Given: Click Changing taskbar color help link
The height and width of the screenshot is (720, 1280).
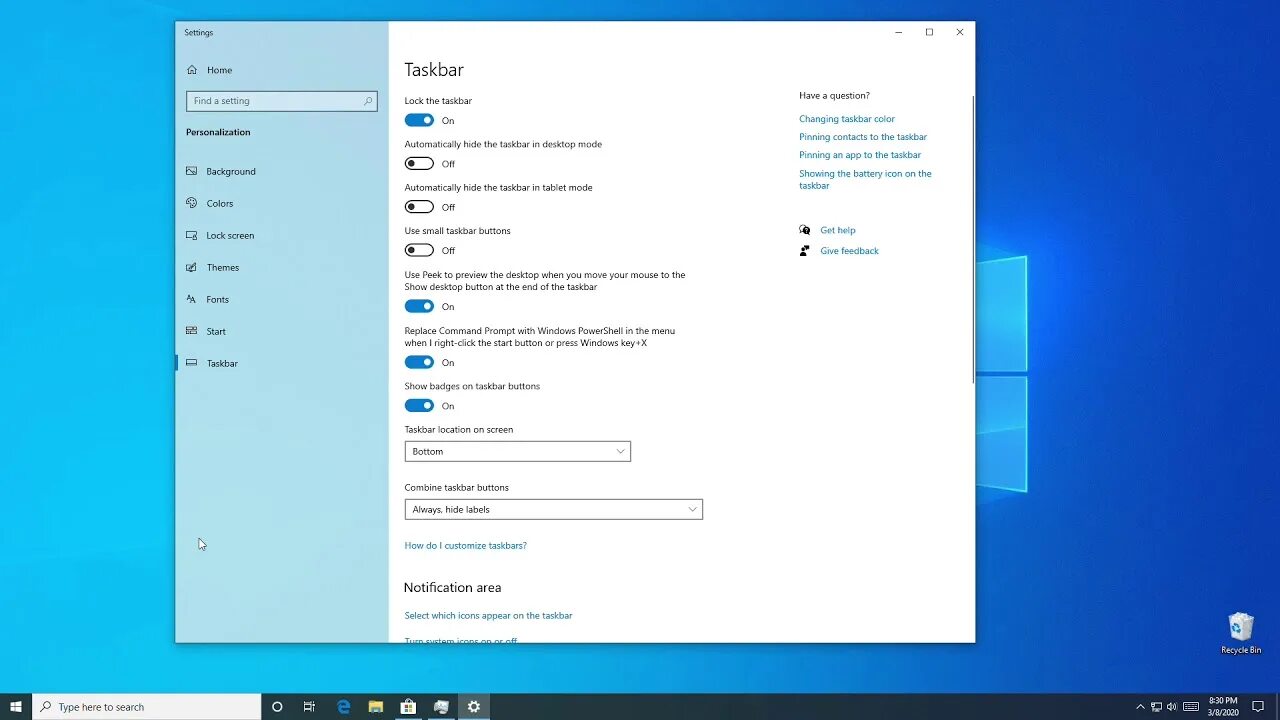Looking at the screenshot, I should click(x=847, y=119).
